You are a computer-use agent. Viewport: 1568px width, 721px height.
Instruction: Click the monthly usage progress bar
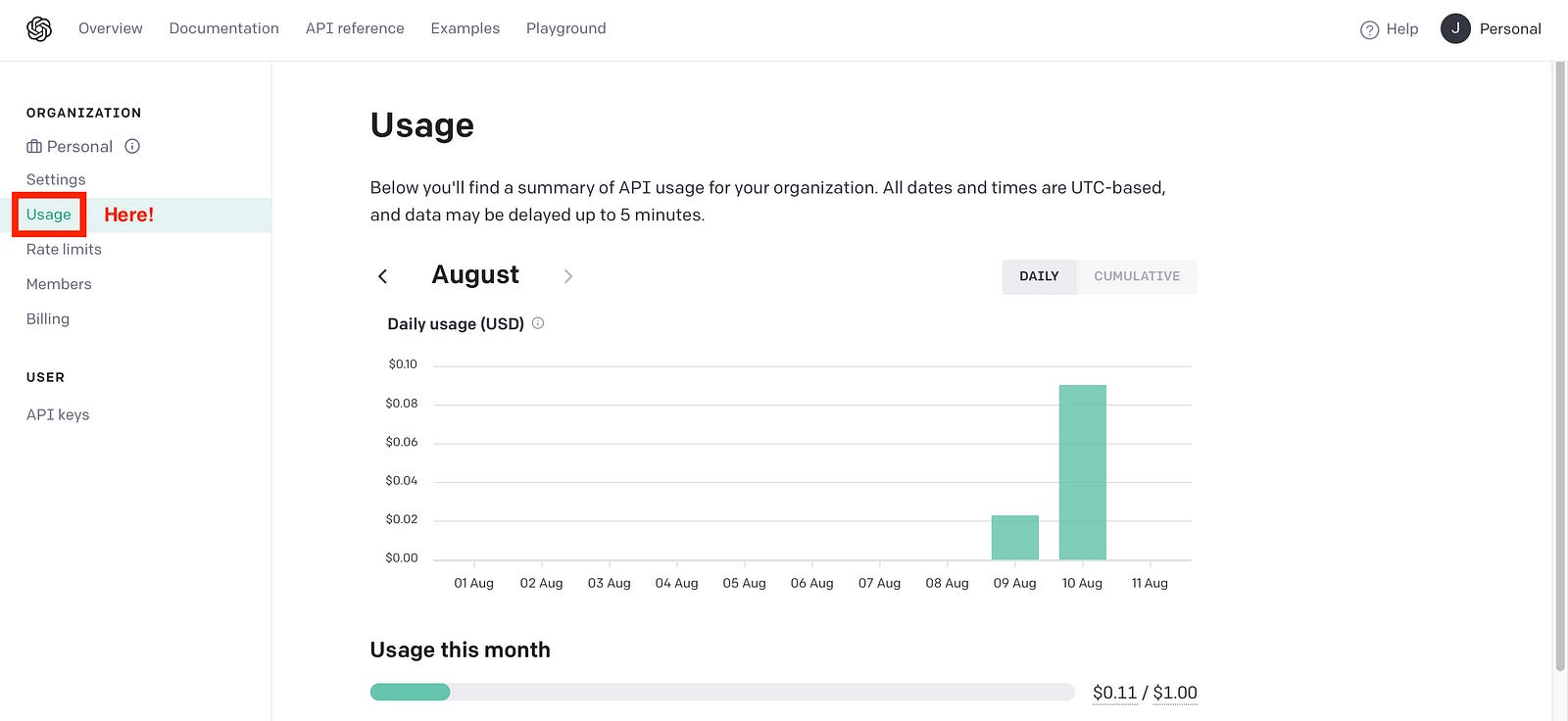(x=722, y=692)
